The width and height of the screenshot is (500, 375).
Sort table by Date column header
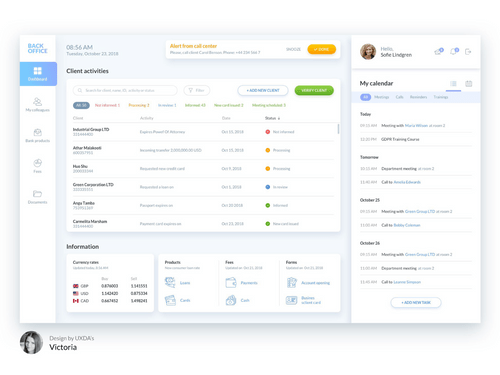226,118
